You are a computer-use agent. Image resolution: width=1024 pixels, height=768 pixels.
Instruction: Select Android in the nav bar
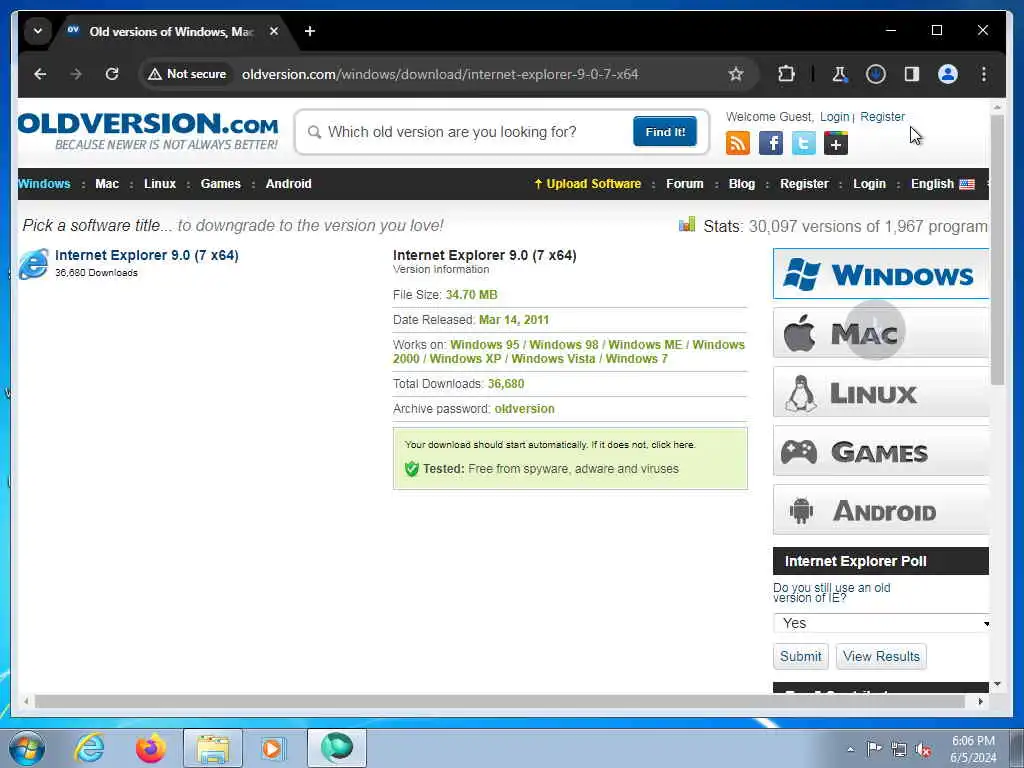tap(289, 184)
